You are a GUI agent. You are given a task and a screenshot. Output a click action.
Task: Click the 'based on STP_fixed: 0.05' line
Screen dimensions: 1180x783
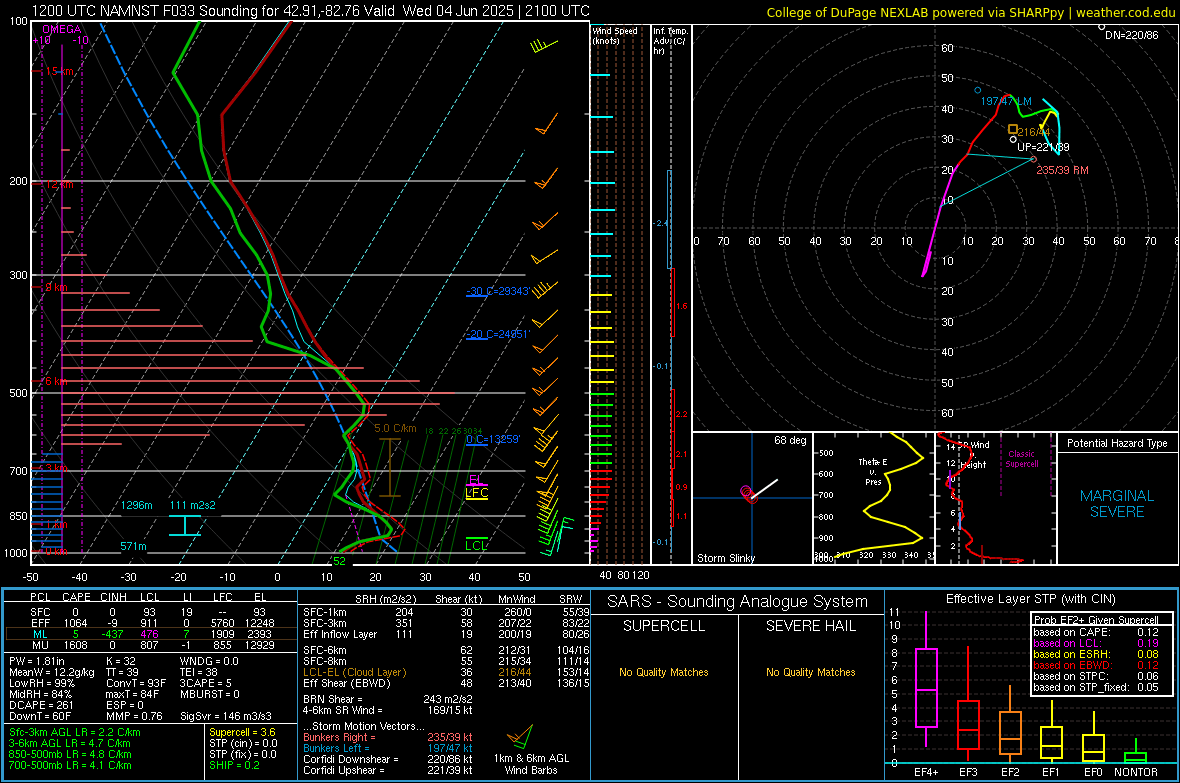1096,687
